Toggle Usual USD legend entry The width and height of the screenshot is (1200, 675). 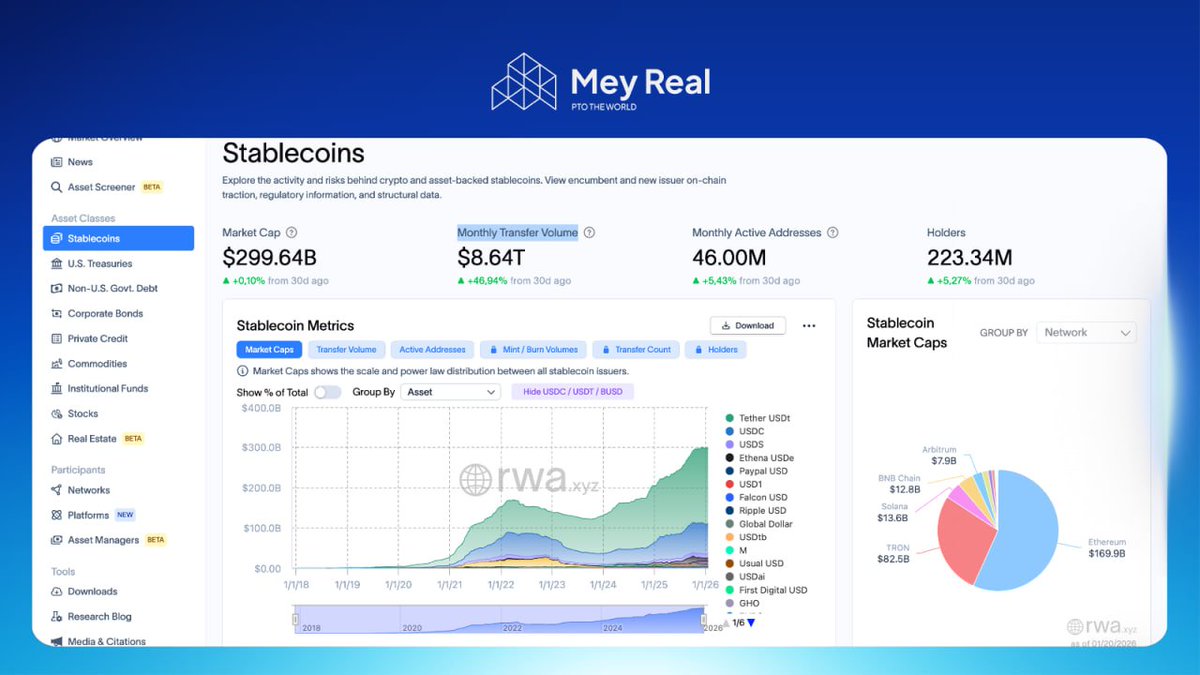[755, 564]
